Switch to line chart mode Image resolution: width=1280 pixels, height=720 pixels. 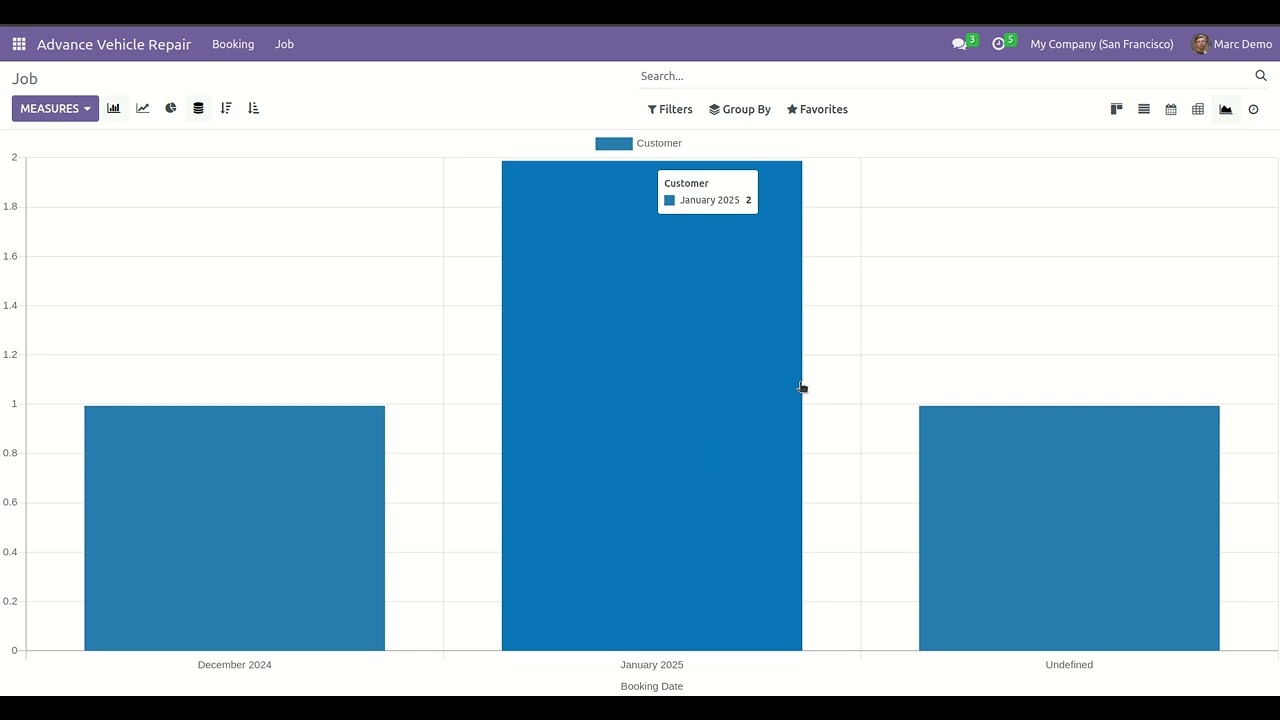tap(143, 108)
